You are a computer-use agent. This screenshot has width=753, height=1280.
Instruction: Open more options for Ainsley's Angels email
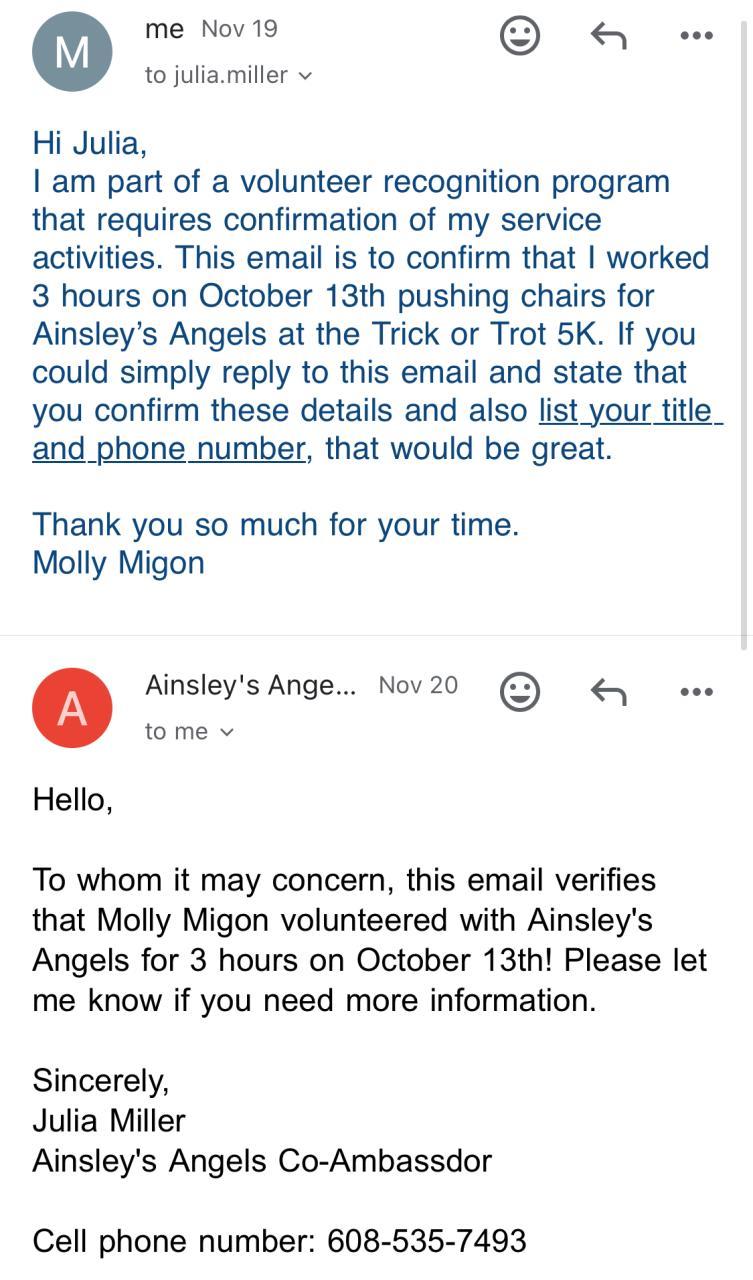click(696, 691)
